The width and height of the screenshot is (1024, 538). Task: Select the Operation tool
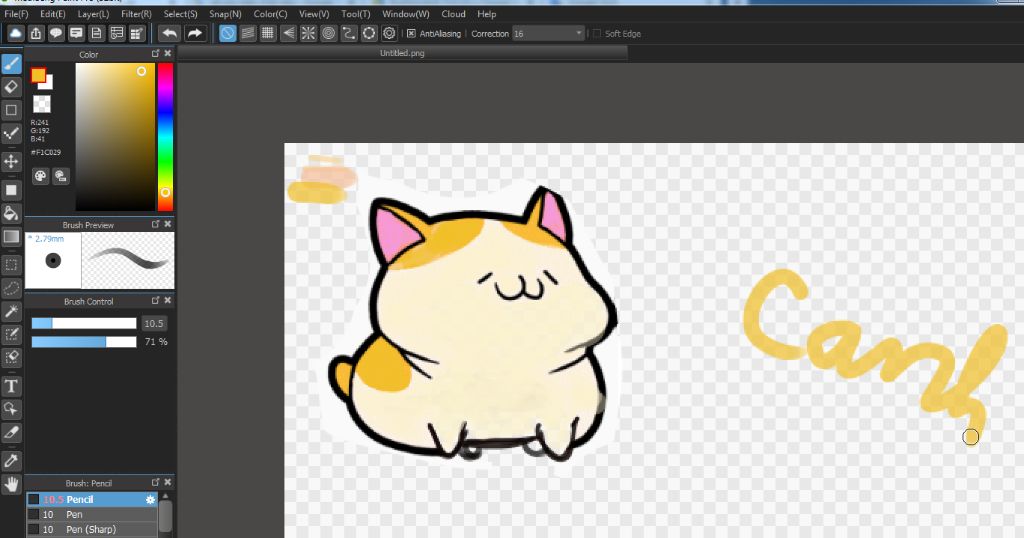(x=11, y=409)
